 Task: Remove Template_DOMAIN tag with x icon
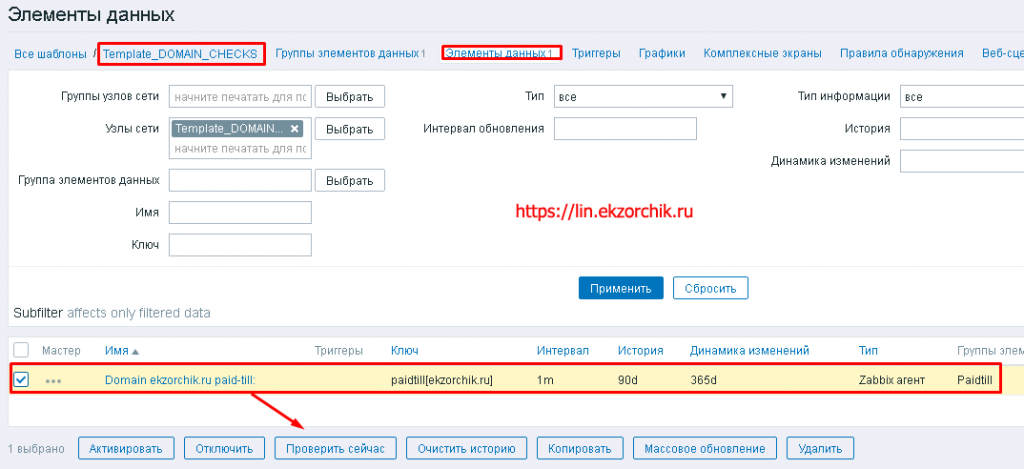point(295,129)
